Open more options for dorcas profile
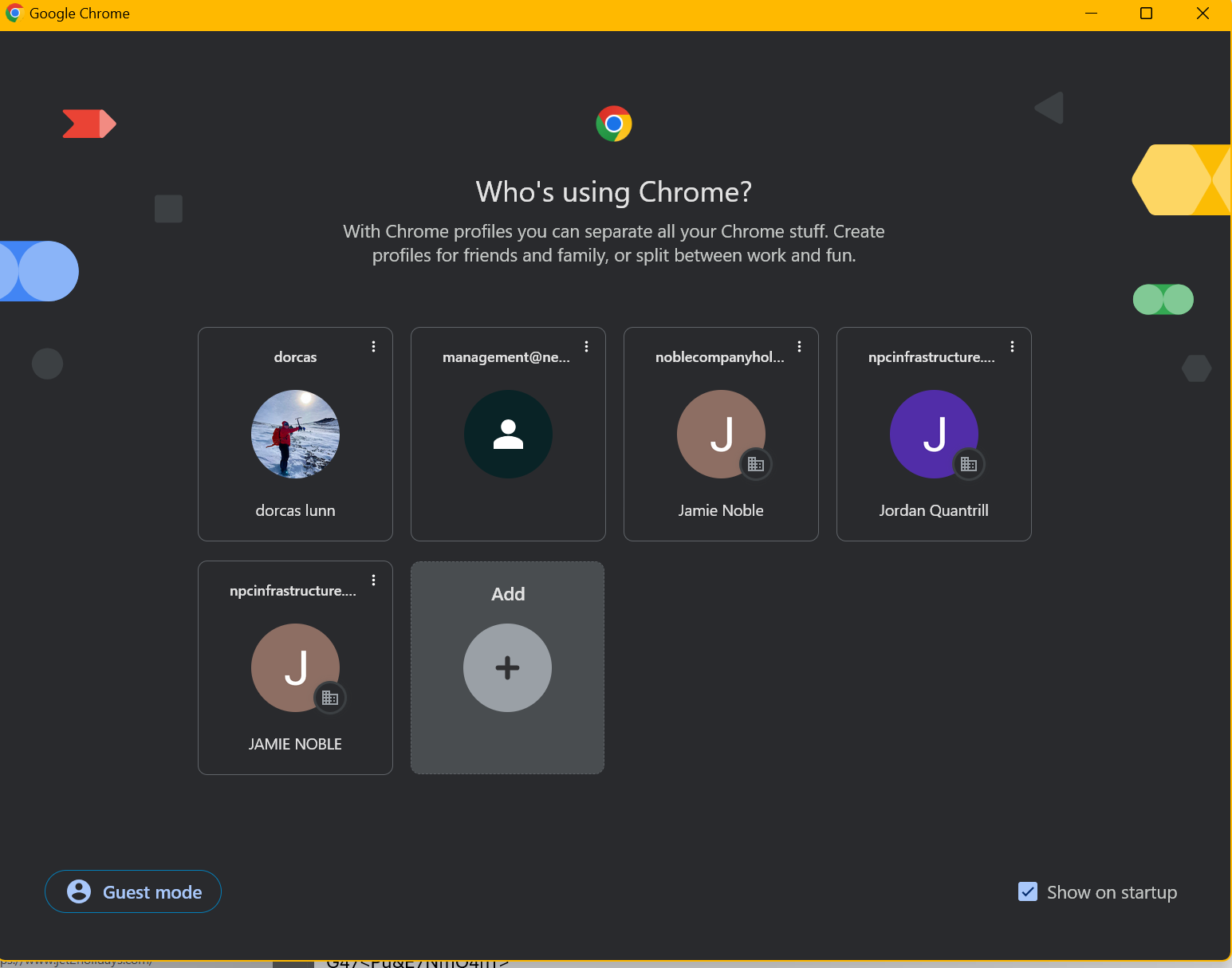This screenshot has width=1232, height=968. (x=373, y=347)
